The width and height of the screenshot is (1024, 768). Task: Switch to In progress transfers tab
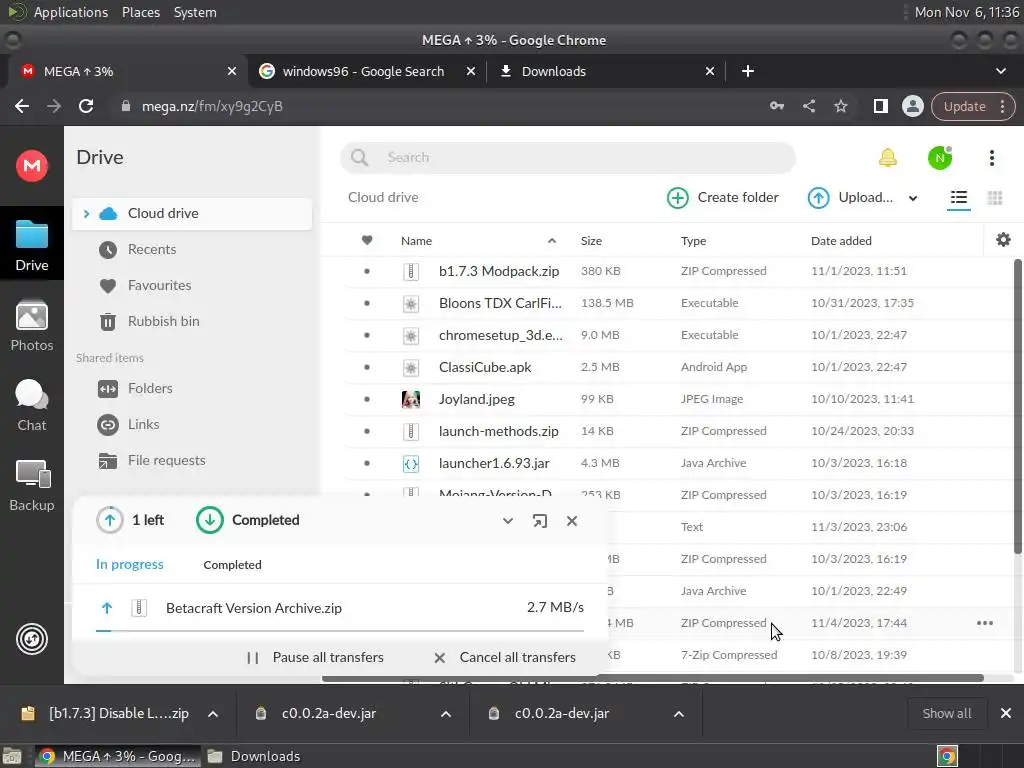tap(129, 564)
